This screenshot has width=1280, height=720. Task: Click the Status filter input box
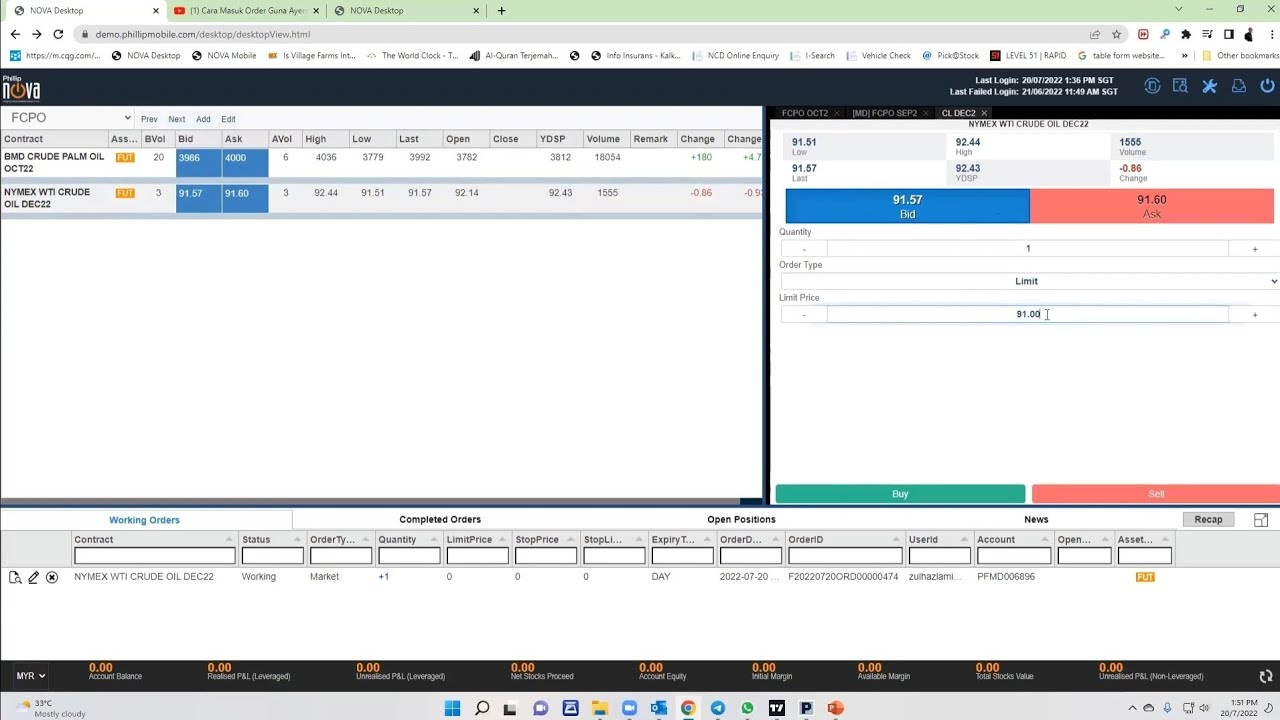[x=272, y=556]
